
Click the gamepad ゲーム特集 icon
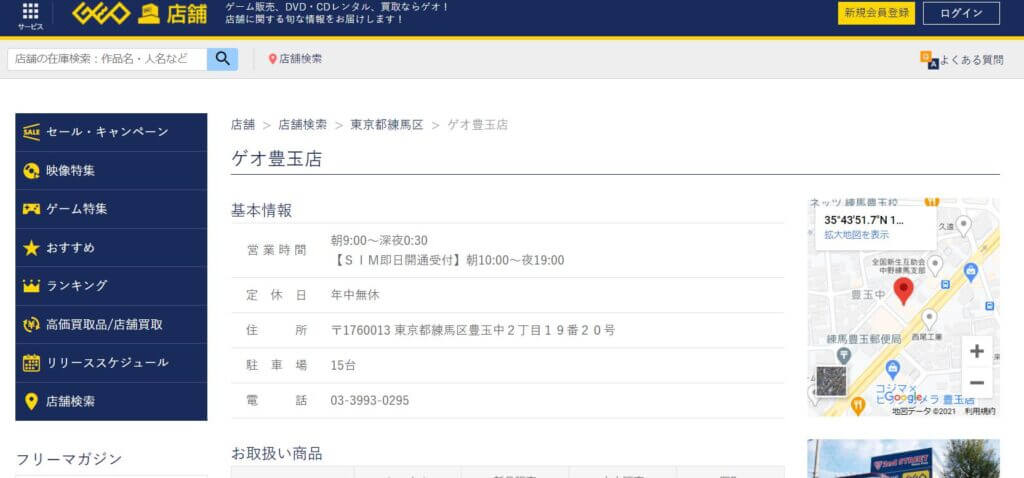[x=31, y=209]
